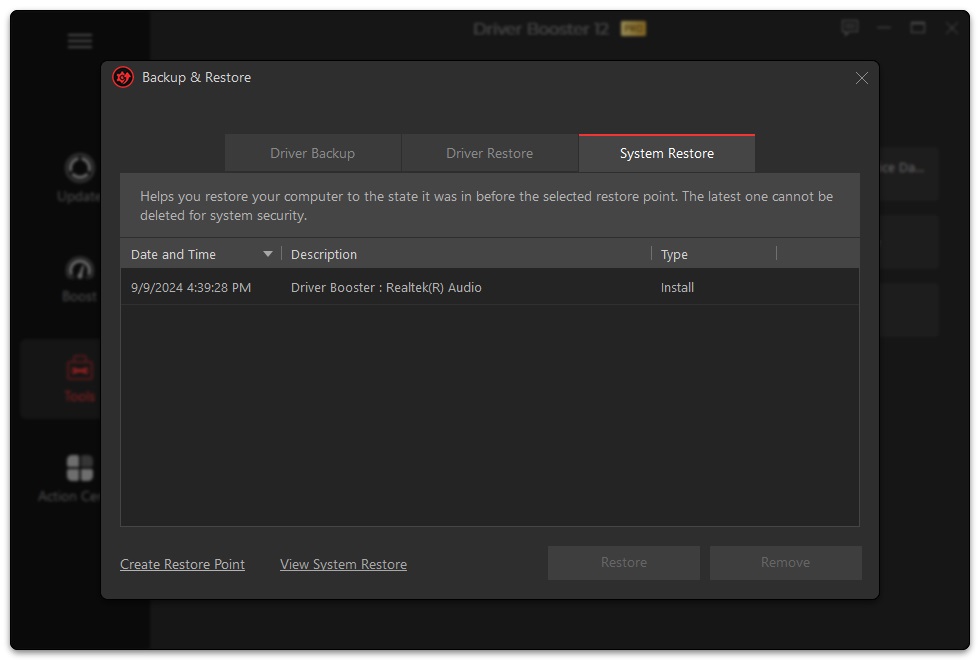
Task: Close the Backup & Restore dialog
Action: point(862,78)
